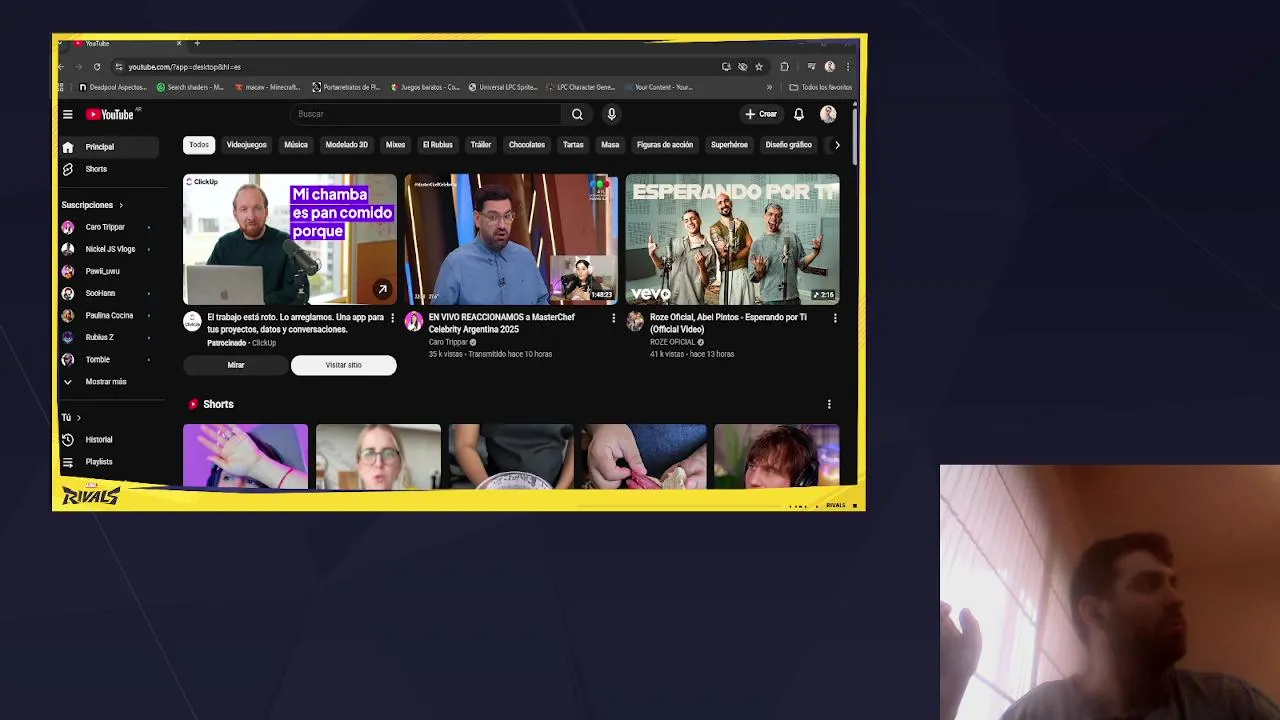Screen dimensions: 1280x720
Task: Open Shorts shelf three-dot menu
Action: click(x=829, y=404)
